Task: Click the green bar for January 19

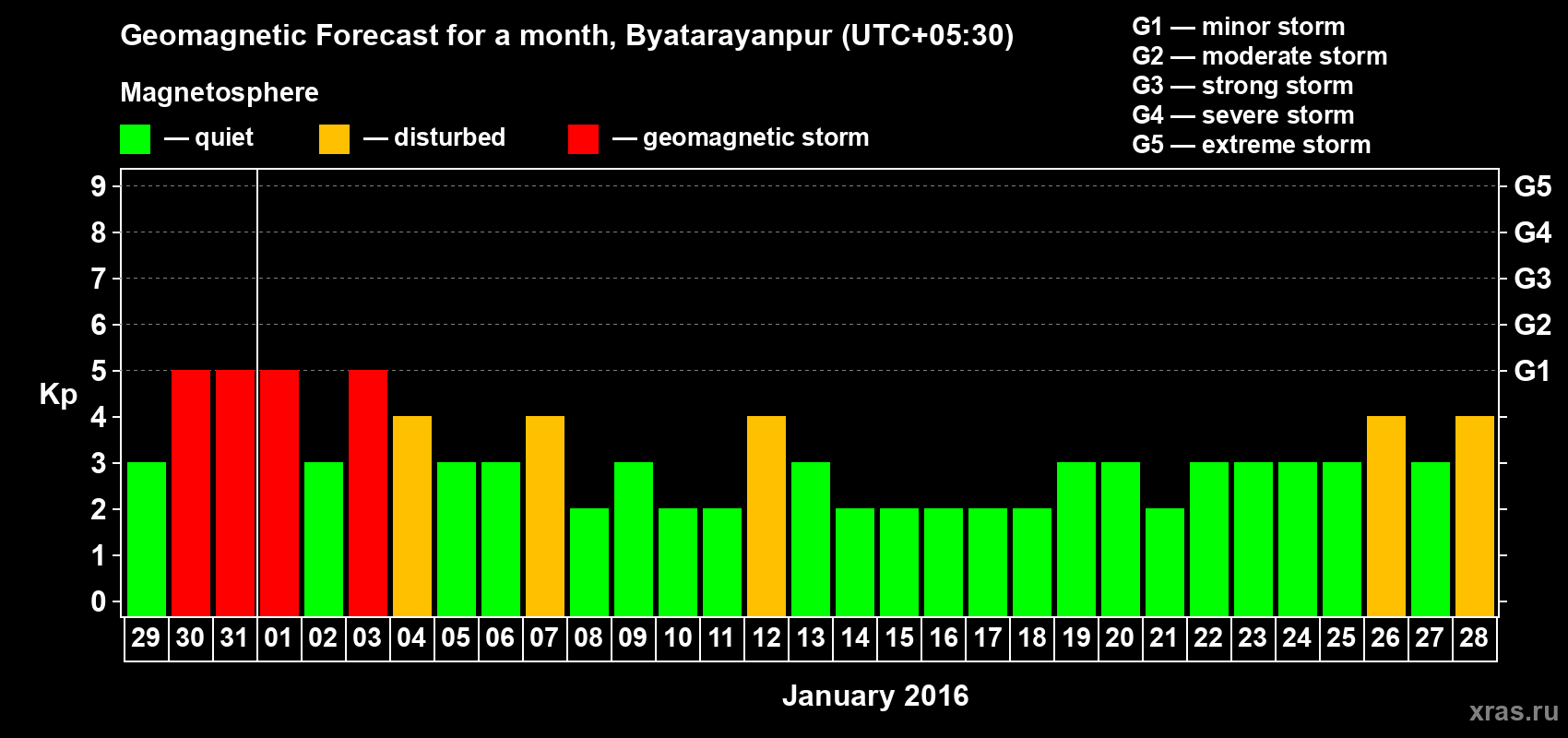Action: (1076, 539)
